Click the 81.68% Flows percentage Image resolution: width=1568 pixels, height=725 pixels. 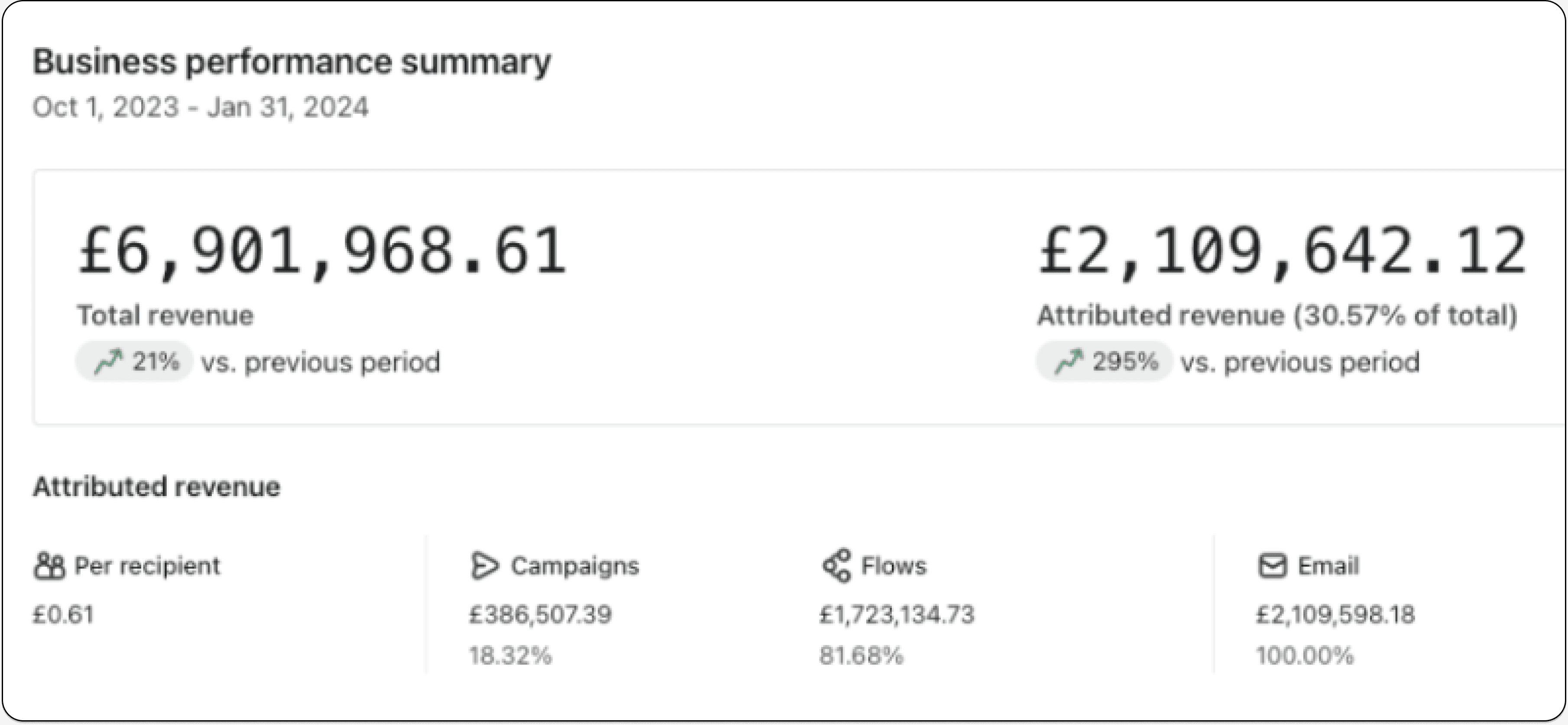[x=861, y=656]
